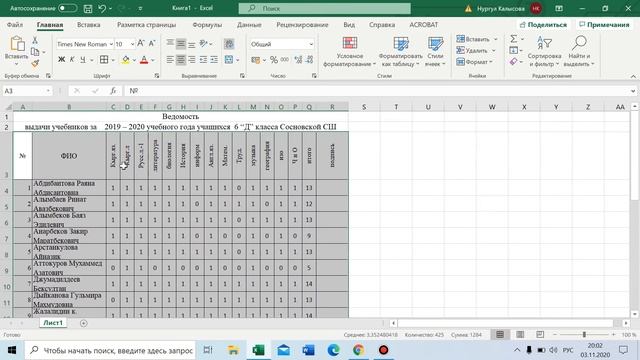Expand the Merge and Center dropdown arrow
This screenshot has width=640, height=360.
pos(238,60)
